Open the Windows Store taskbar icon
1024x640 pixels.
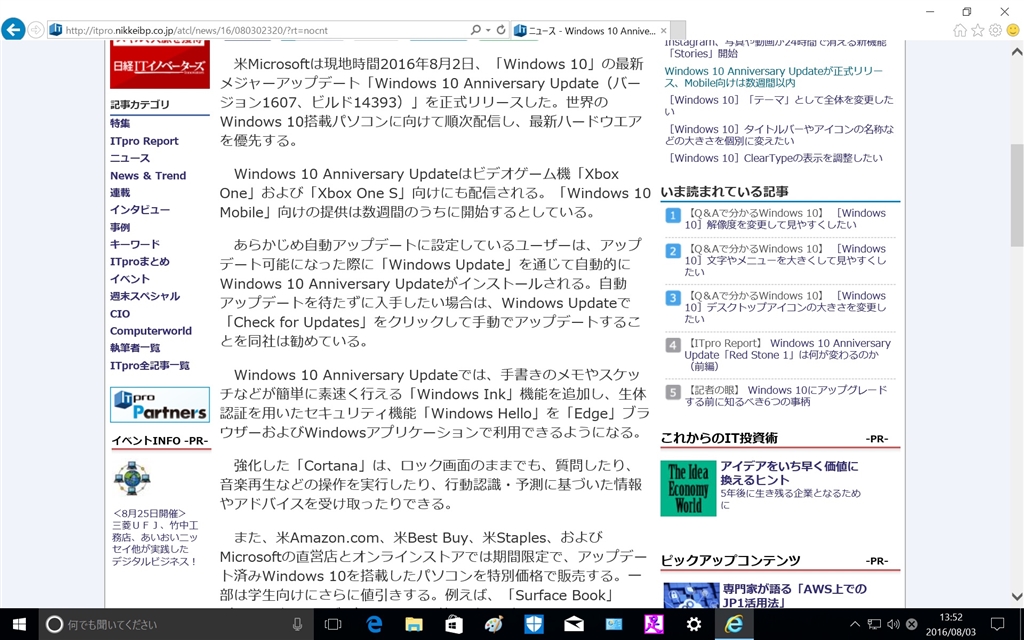coord(454,624)
